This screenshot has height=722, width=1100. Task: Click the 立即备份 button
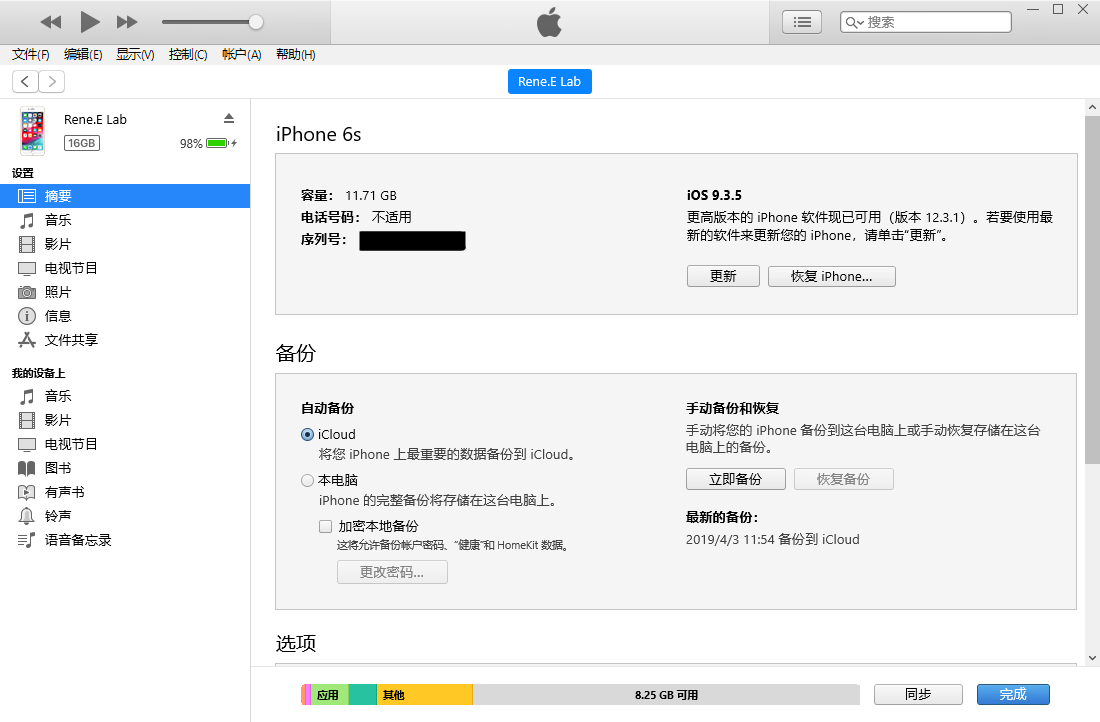pyautogui.click(x=735, y=479)
